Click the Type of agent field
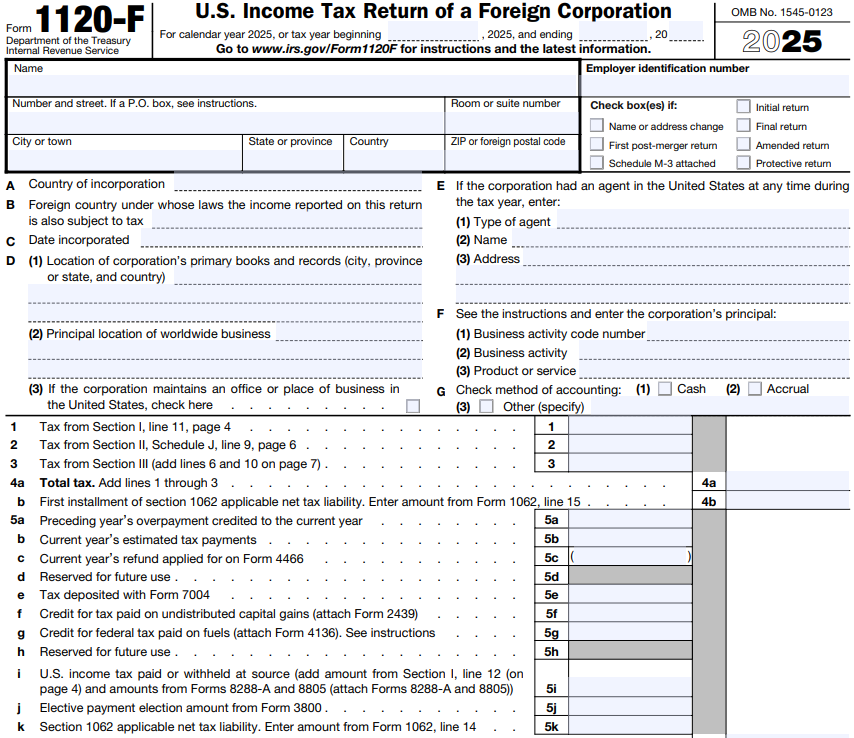 [x=703, y=219]
